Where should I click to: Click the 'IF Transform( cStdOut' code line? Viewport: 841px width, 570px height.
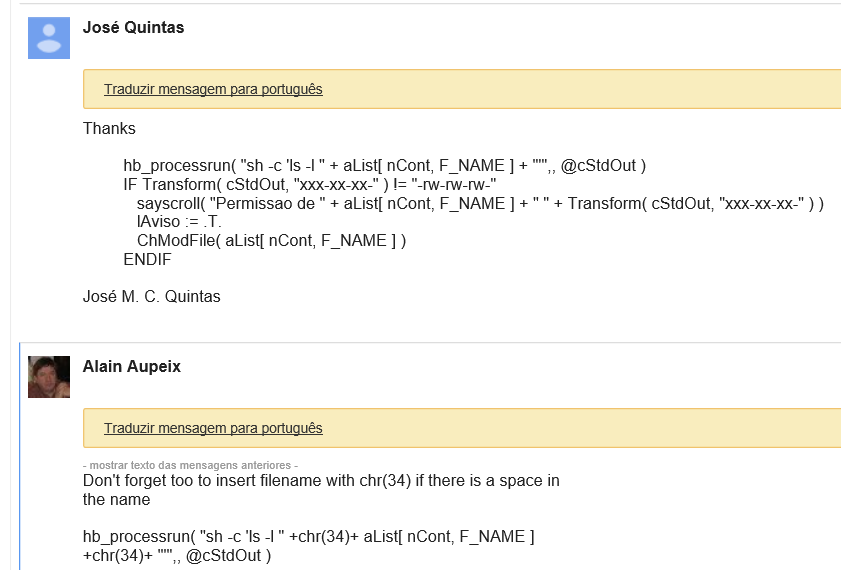point(310,184)
